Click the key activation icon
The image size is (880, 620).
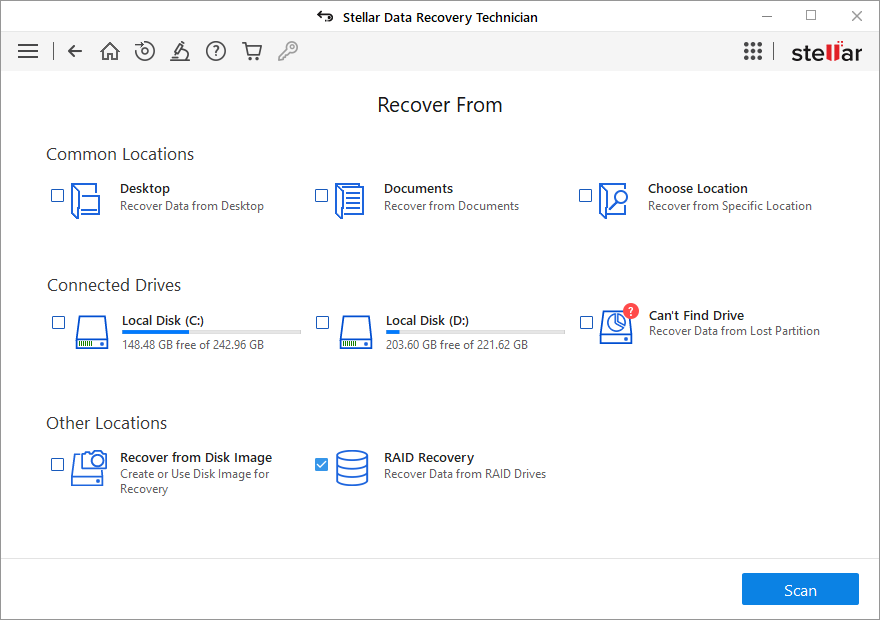tap(288, 51)
